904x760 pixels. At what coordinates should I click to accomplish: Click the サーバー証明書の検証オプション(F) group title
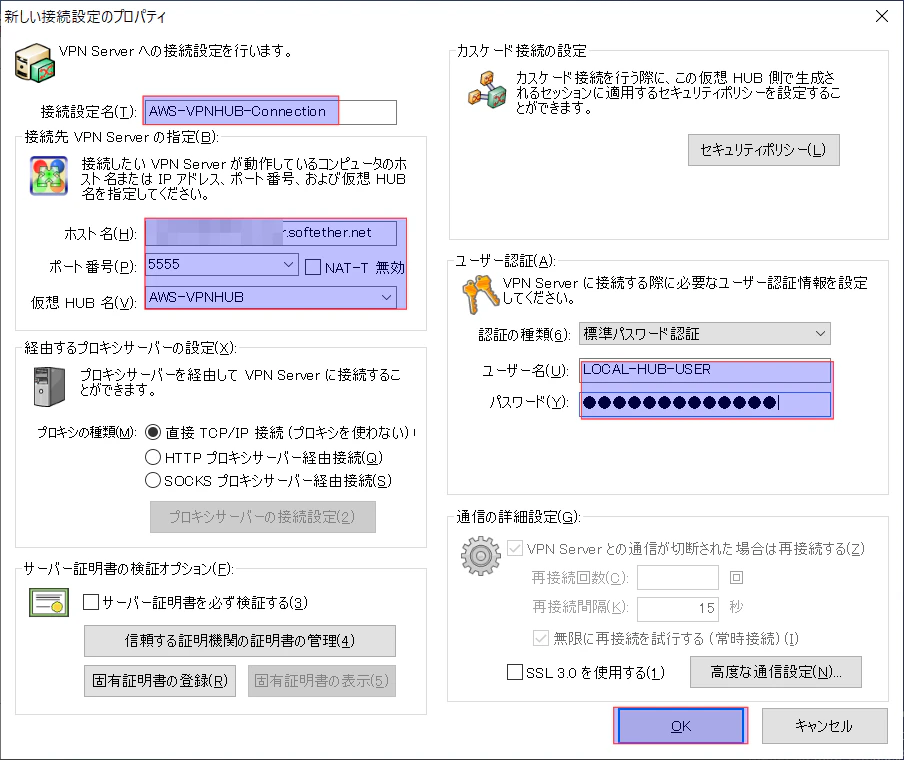[128, 569]
